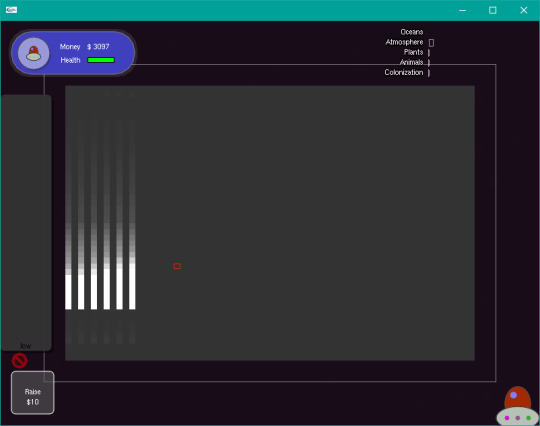
Task: Select the Atmosphere label
Action: click(x=404, y=42)
